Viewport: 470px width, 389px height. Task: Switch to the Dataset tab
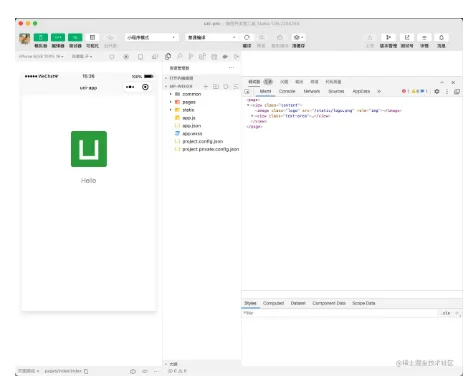point(298,303)
